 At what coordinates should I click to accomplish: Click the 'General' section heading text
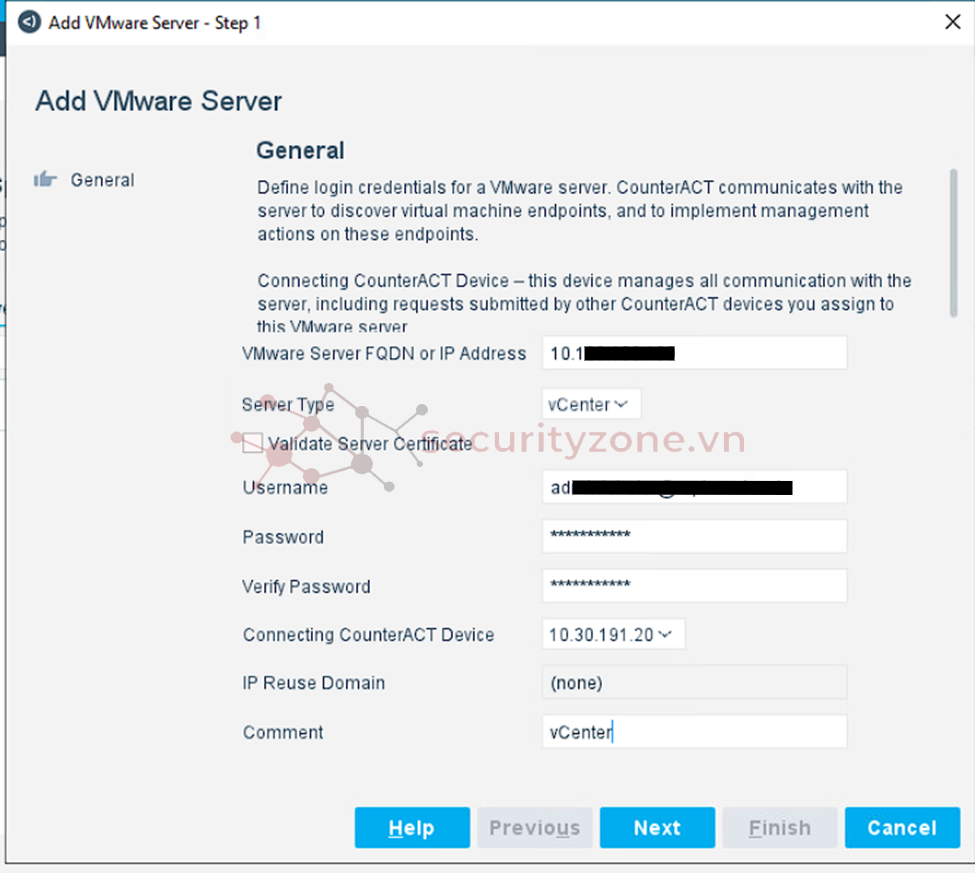(300, 150)
